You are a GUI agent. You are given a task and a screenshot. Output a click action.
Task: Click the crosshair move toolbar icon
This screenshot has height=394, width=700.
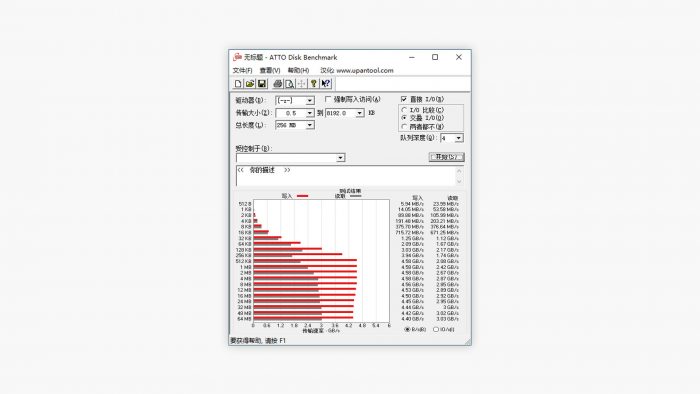(x=302, y=83)
